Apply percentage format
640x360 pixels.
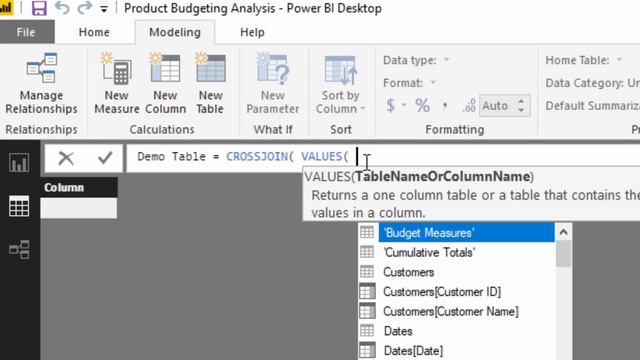(422, 106)
